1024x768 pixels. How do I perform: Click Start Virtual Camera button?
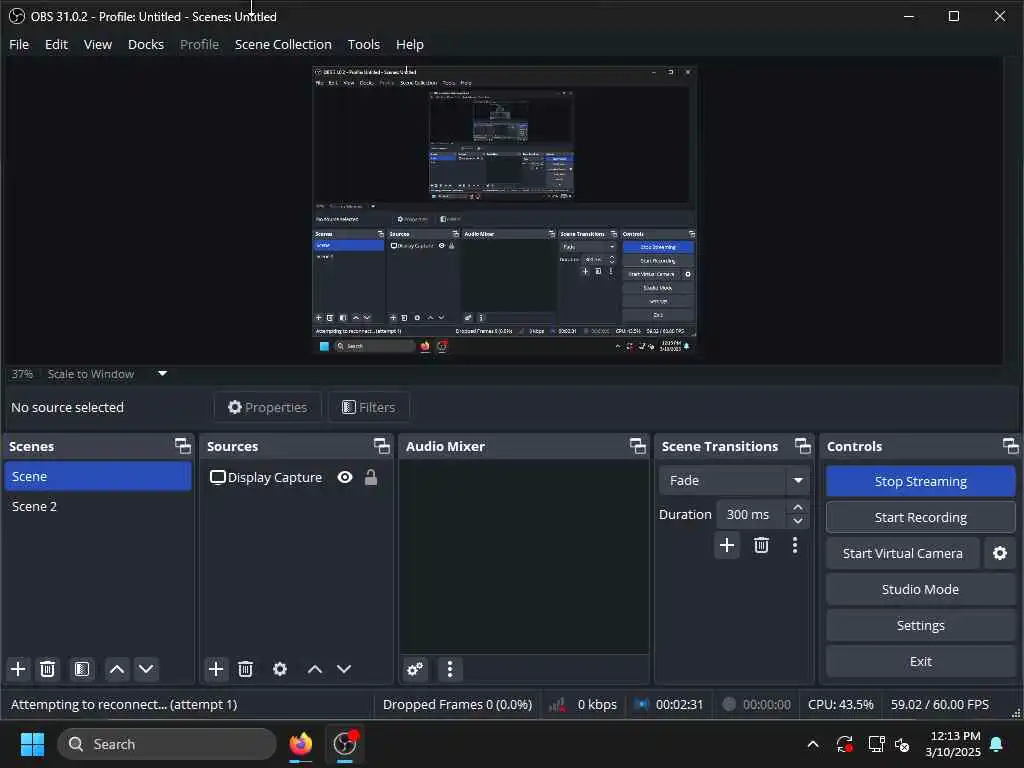pyautogui.click(x=903, y=553)
